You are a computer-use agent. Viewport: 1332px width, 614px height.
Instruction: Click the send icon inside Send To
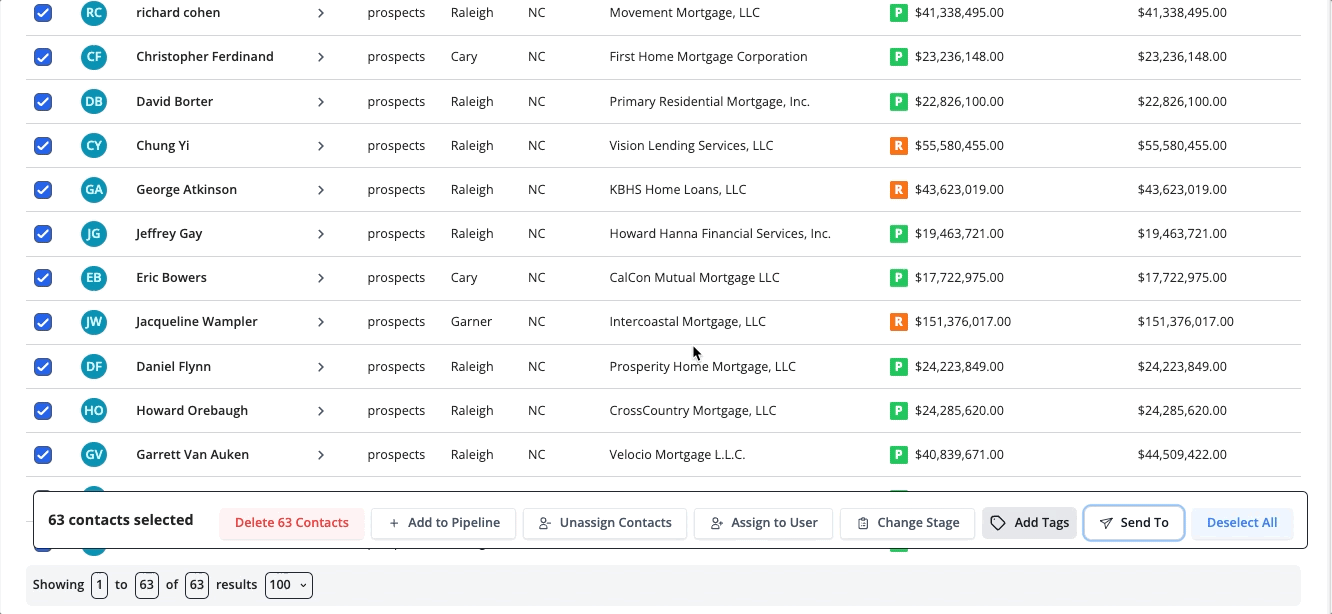tap(1106, 522)
